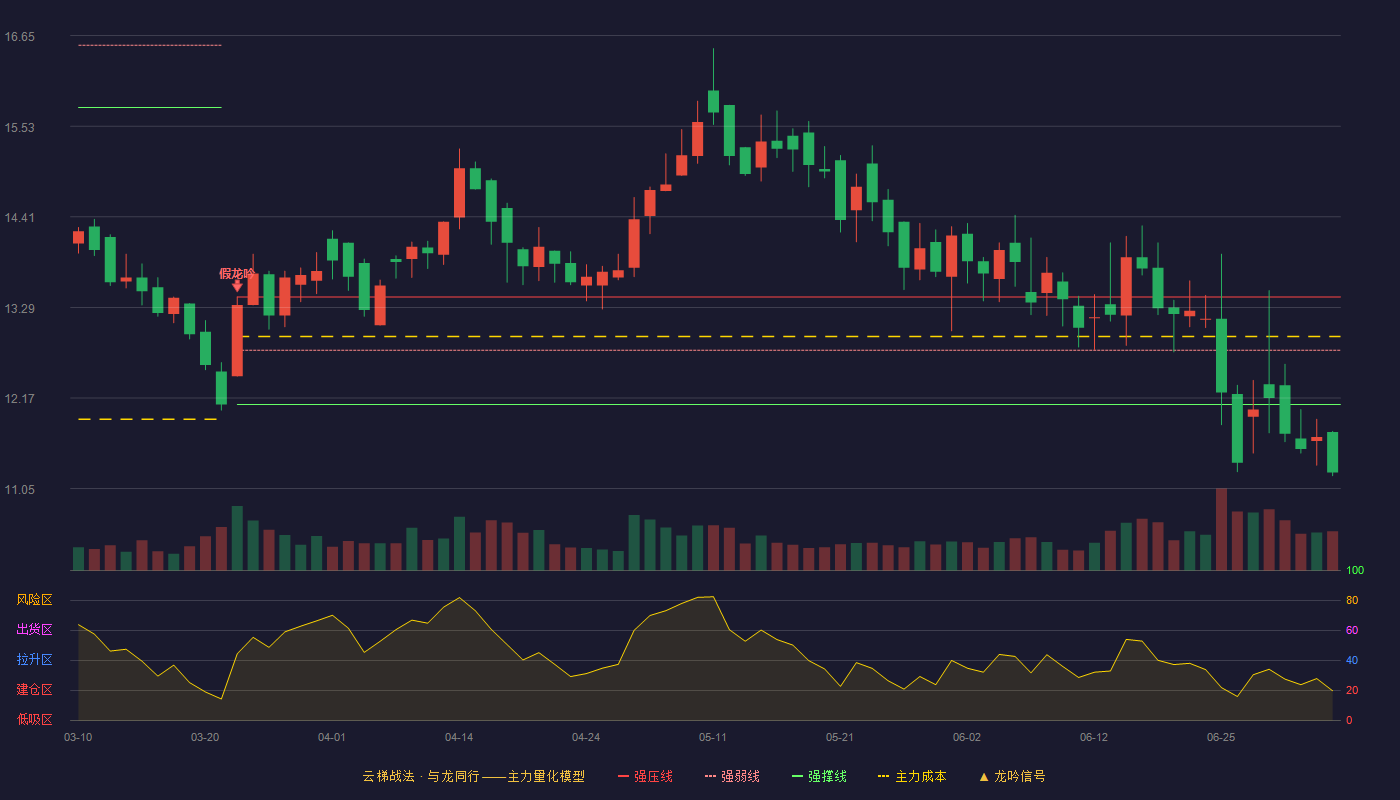Click the 03-10 date axis label
The height and width of the screenshot is (800, 1400).
tap(78, 737)
